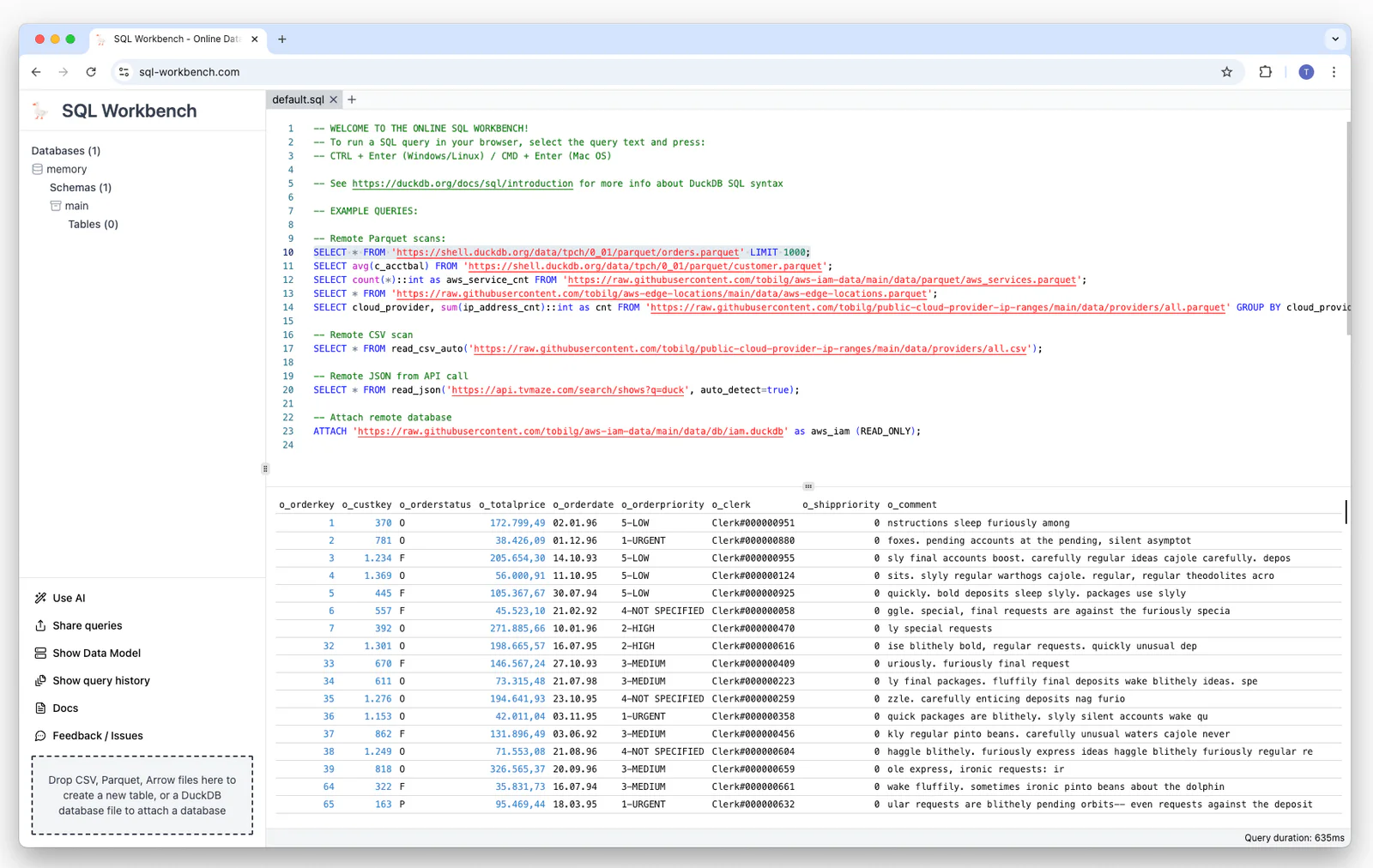
Task: Click the editor vertical scrollbar
Action: point(1348,229)
